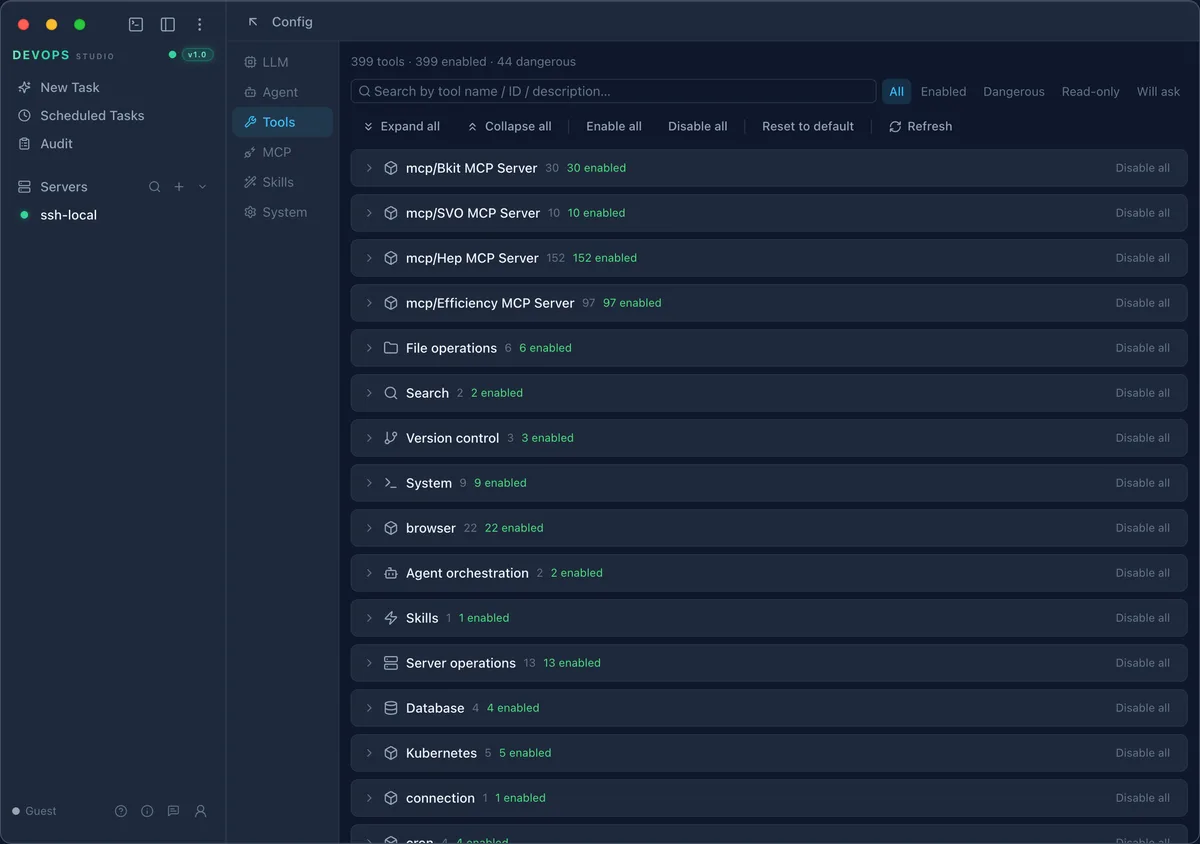This screenshot has height=844, width=1200.
Task: Click the Guest account label
Action: (x=41, y=811)
